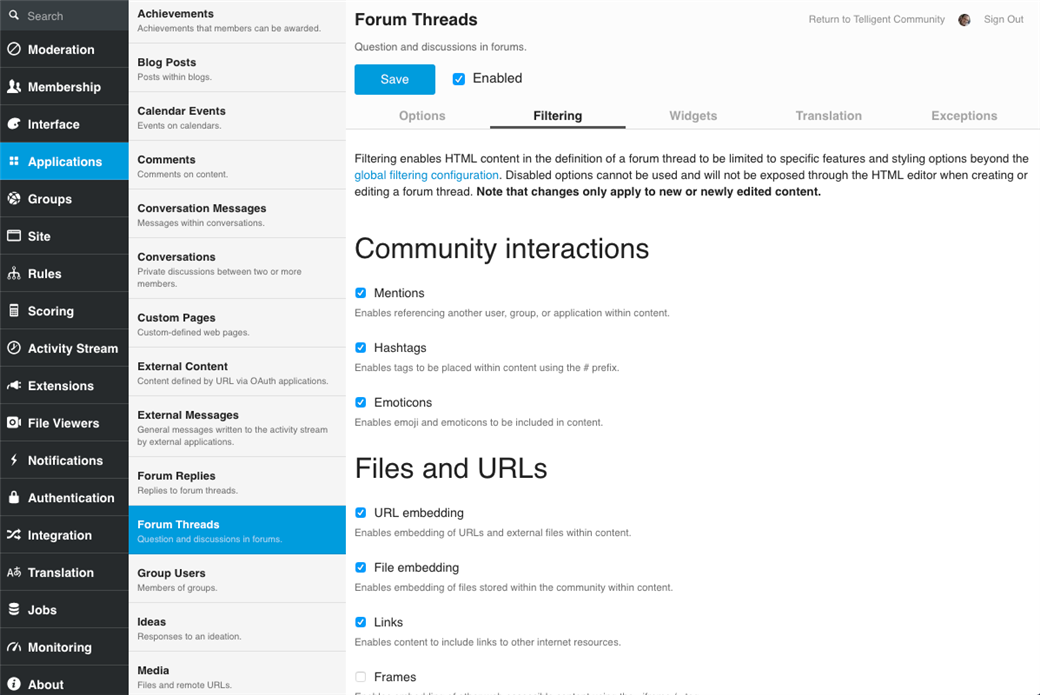Click the Rules hierarchy icon
This screenshot has width=1040, height=695.
14,273
